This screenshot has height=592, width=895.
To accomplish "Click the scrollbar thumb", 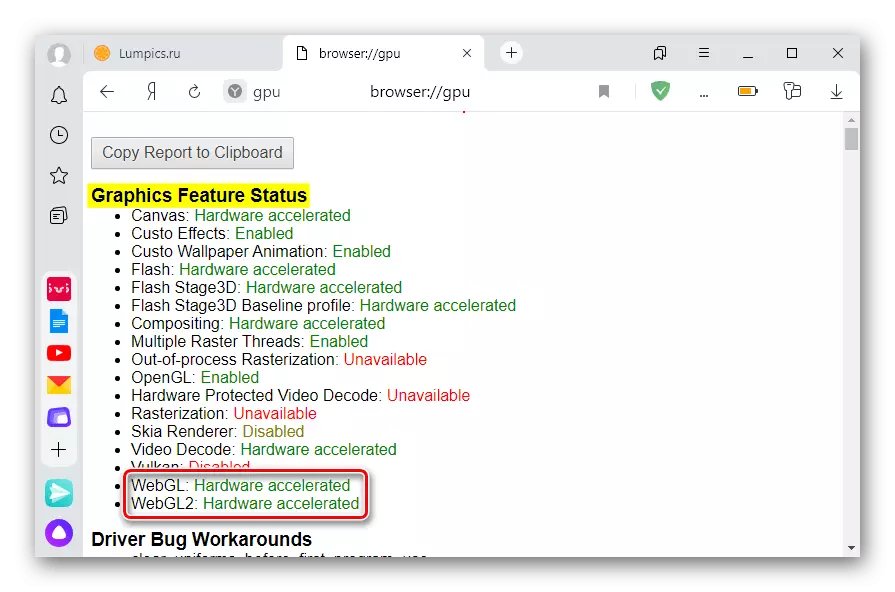I will (x=851, y=139).
